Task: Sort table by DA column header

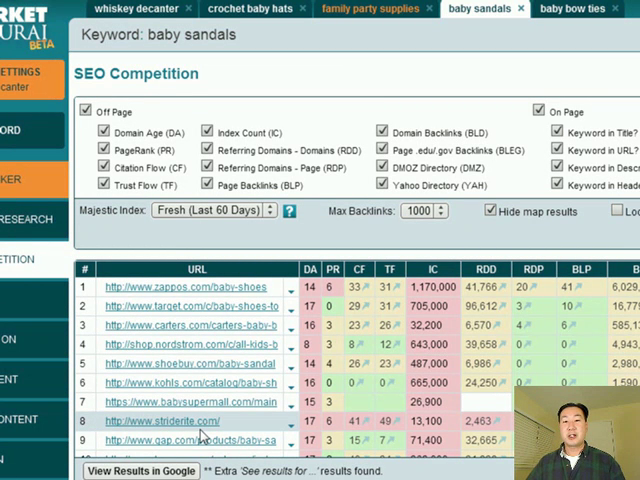Action: tap(310, 269)
